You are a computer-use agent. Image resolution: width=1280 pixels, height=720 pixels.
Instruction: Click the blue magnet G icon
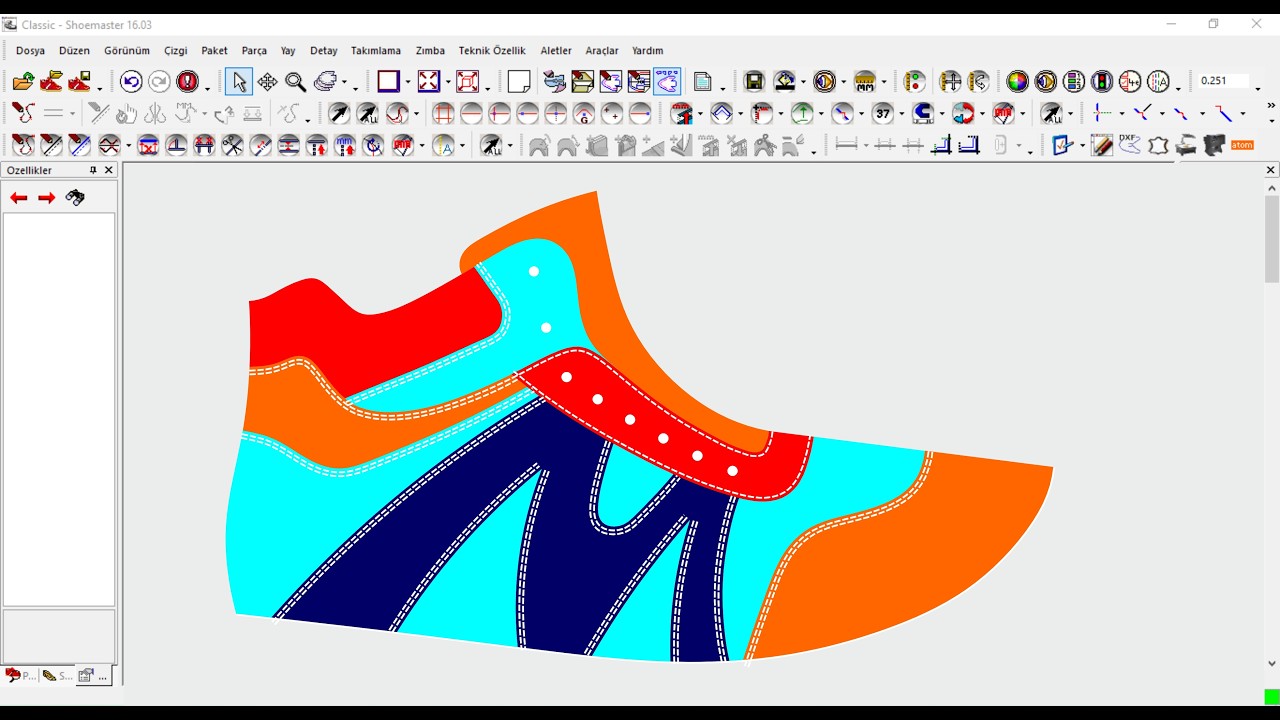click(x=923, y=114)
